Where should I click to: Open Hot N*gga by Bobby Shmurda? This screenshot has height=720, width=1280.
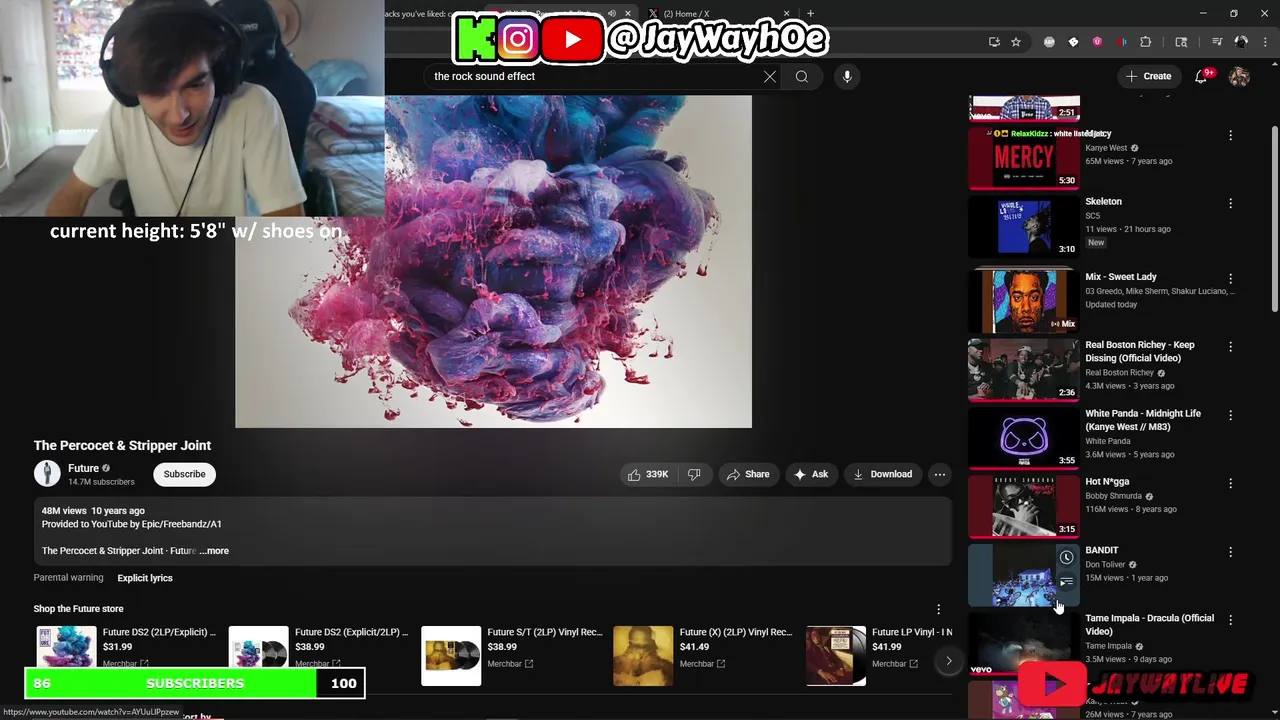tap(1107, 482)
